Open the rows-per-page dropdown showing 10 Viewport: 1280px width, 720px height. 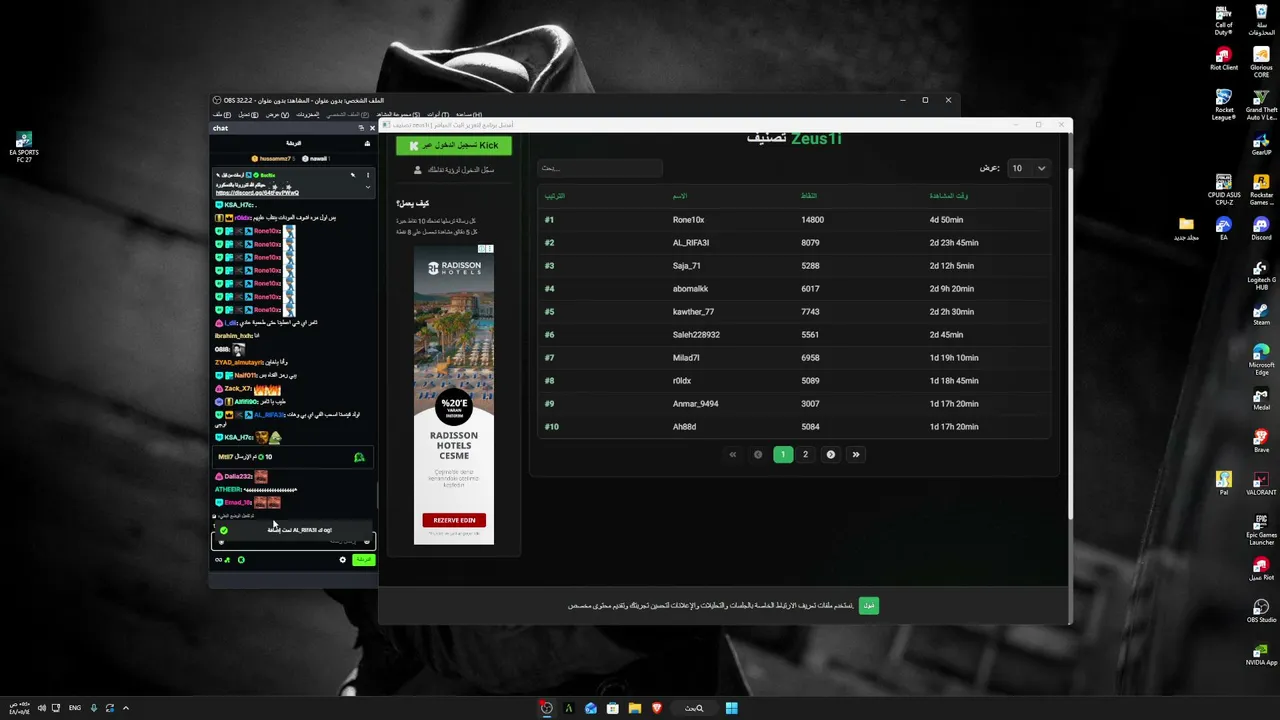coord(1027,168)
